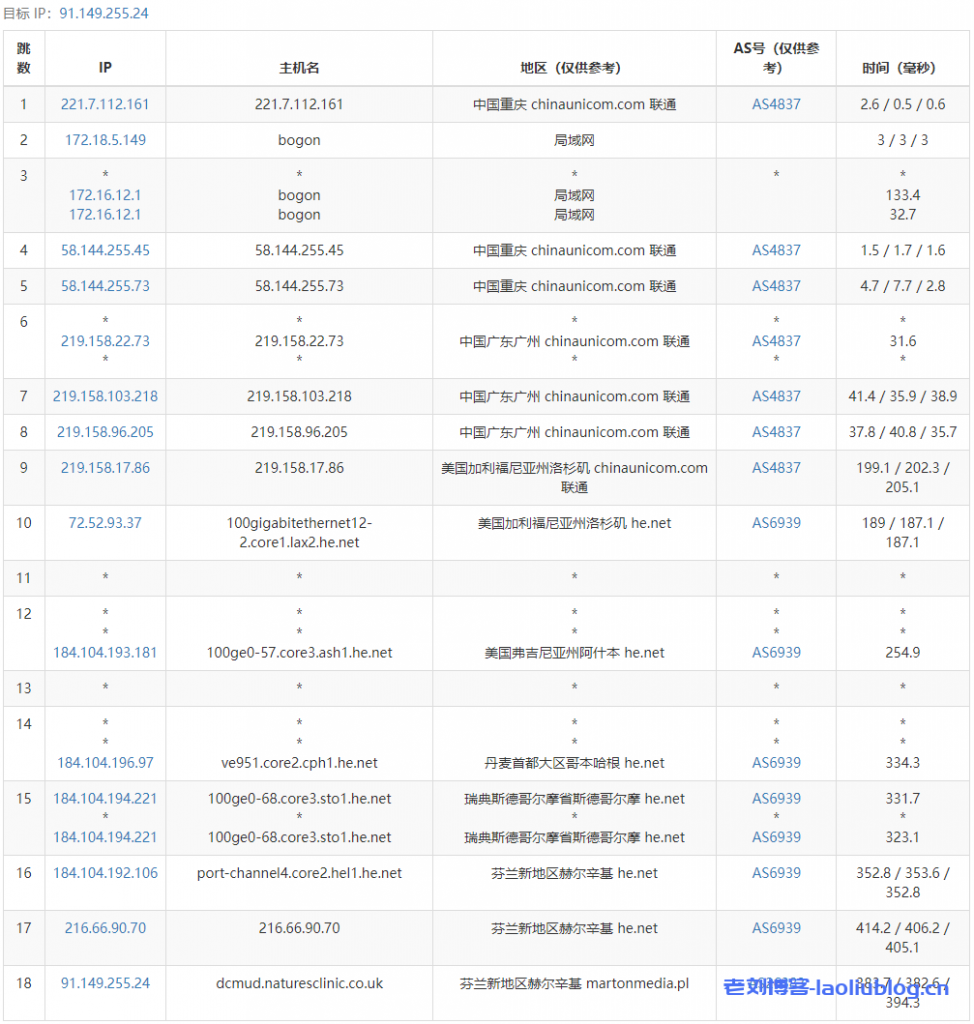The image size is (974, 1024).
Task: Open IP link 219.158.96.205
Action: pos(105,432)
